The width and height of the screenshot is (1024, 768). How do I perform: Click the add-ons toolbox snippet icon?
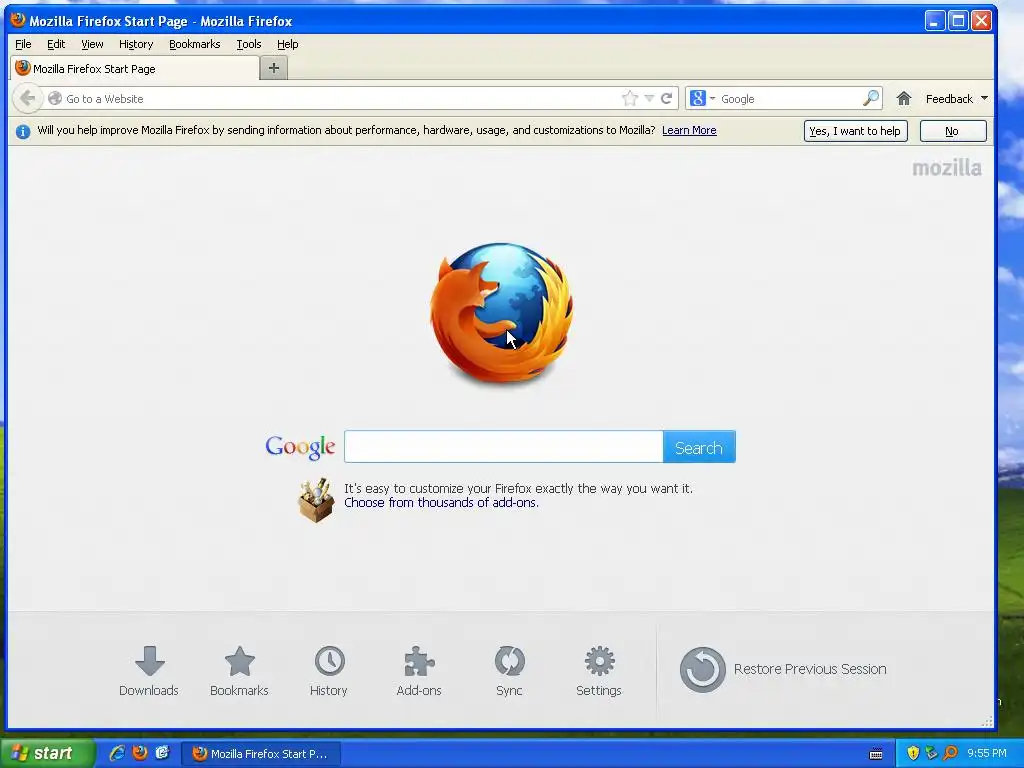316,500
